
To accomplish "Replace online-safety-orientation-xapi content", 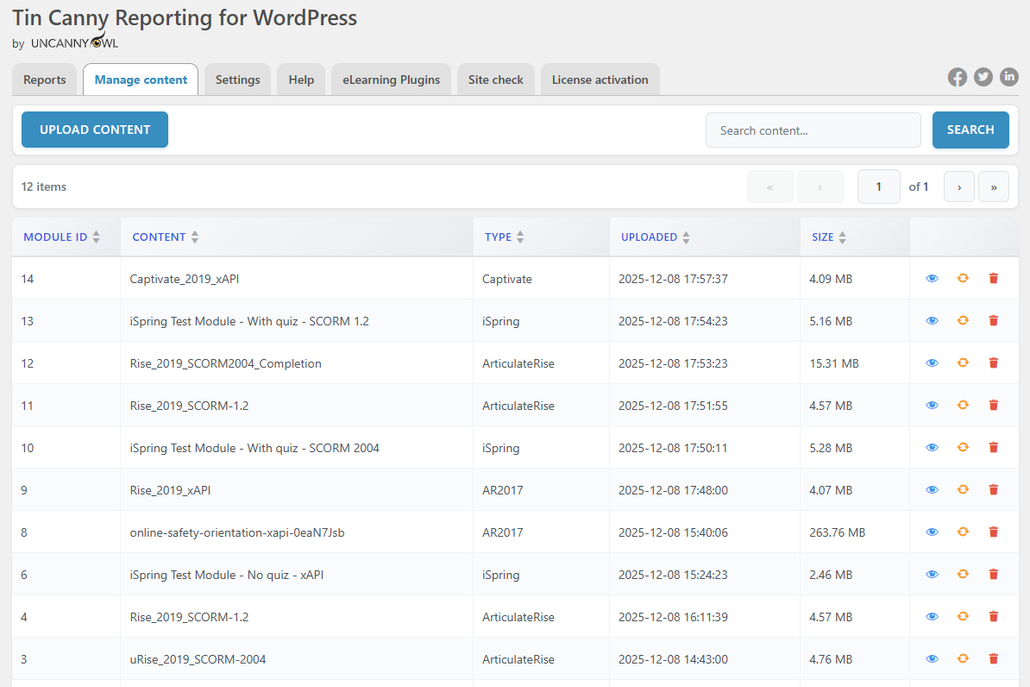I will [x=963, y=532].
